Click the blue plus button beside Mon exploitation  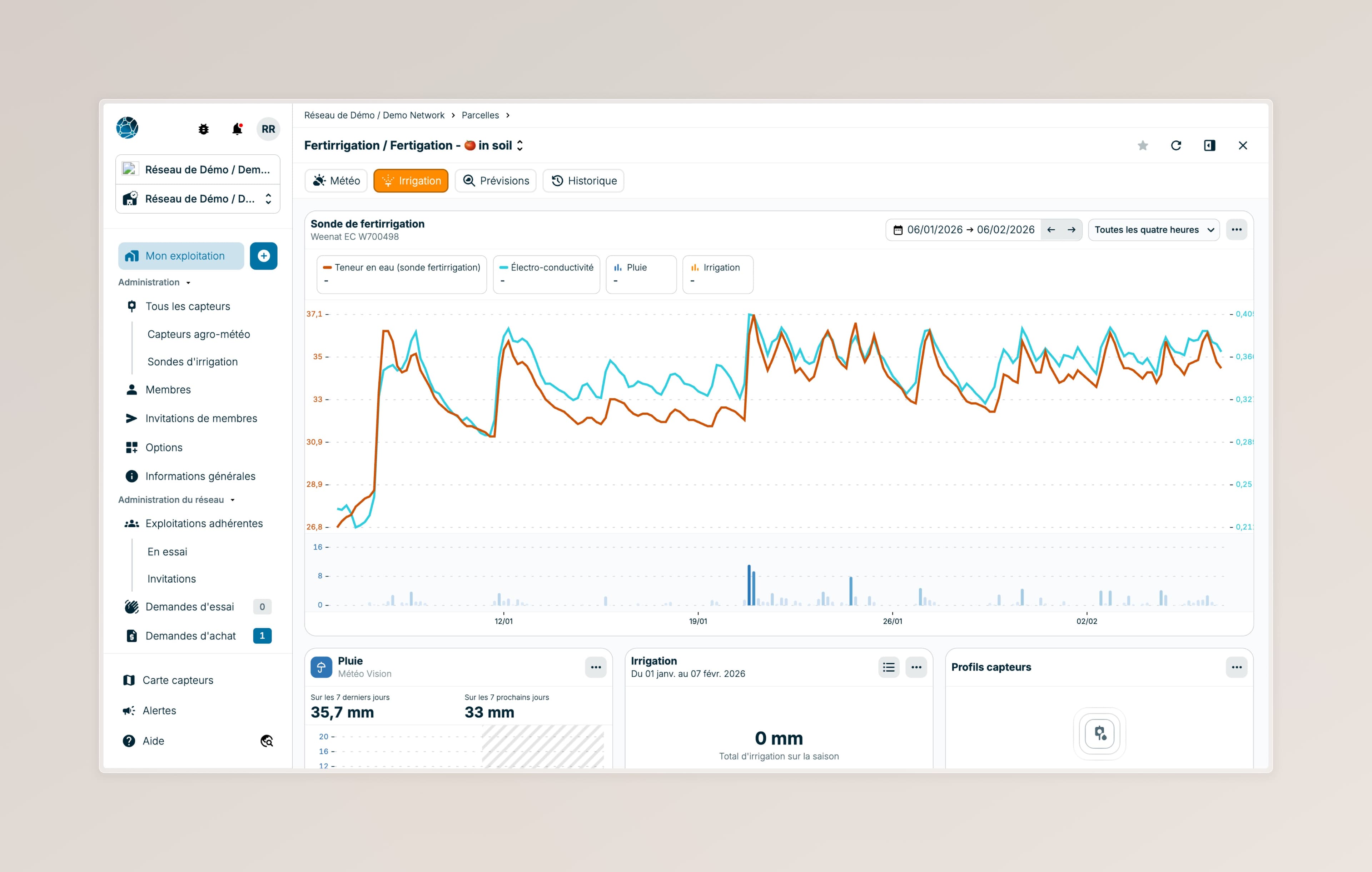click(x=263, y=256)
